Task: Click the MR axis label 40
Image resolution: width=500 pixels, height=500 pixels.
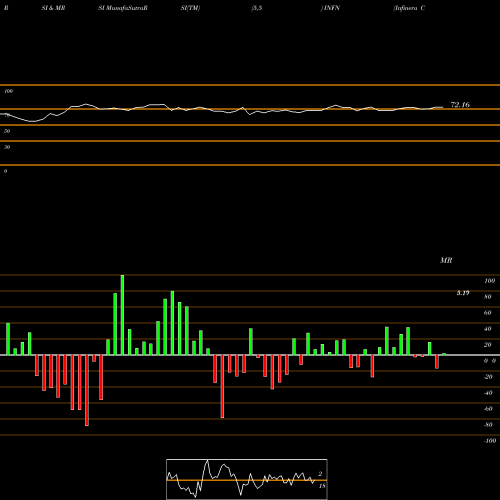Action: point(488,329)
